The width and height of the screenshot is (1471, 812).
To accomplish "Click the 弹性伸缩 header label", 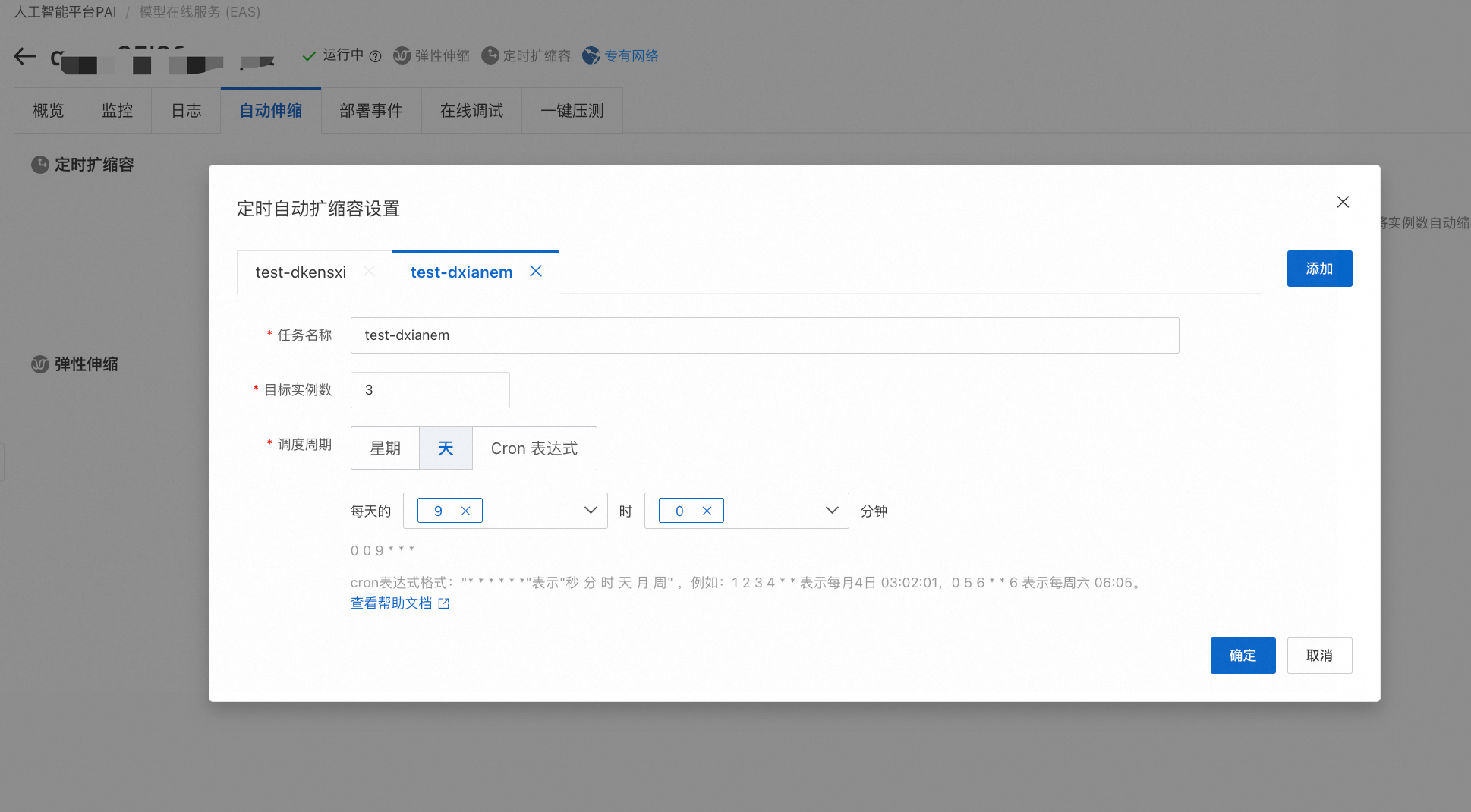I will pos(442,56).
